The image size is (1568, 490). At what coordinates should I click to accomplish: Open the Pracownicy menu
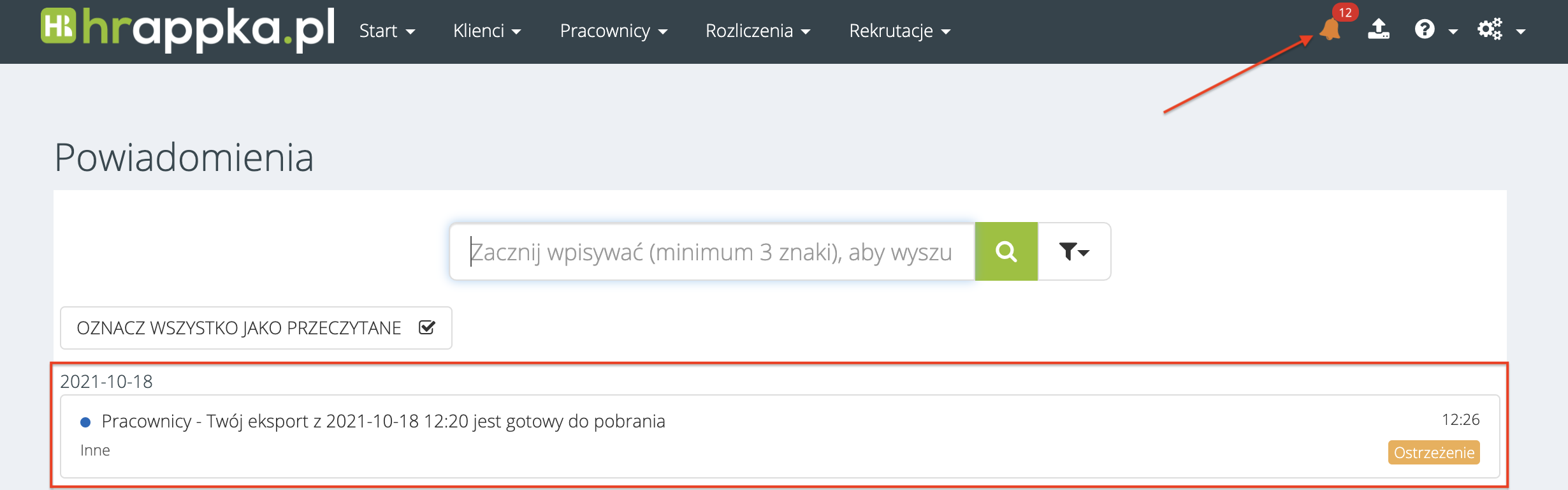click(x=613, y=31)
